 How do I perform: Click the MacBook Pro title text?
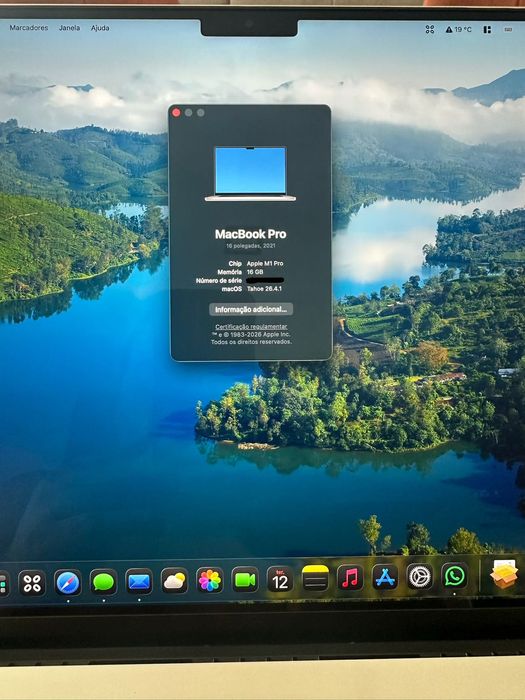[x=250, y=234]
